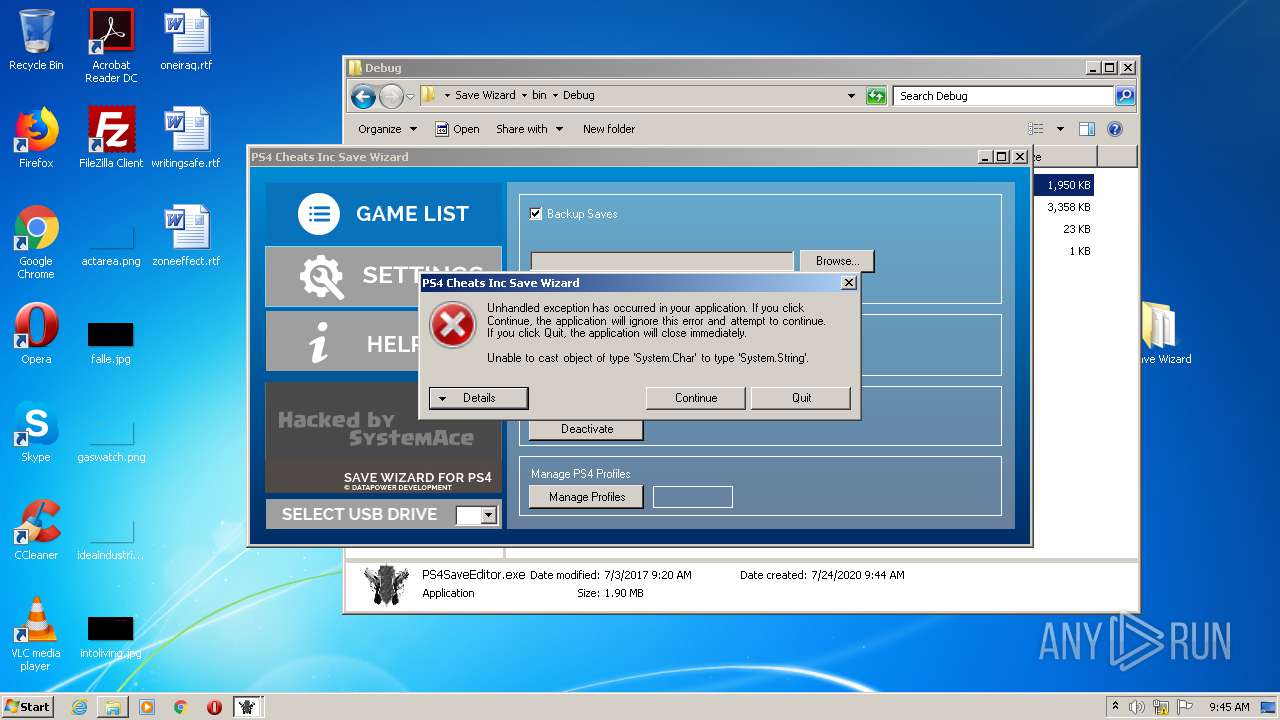
Task: Open the Opera browser shortcut
Action: pos(36,334)
